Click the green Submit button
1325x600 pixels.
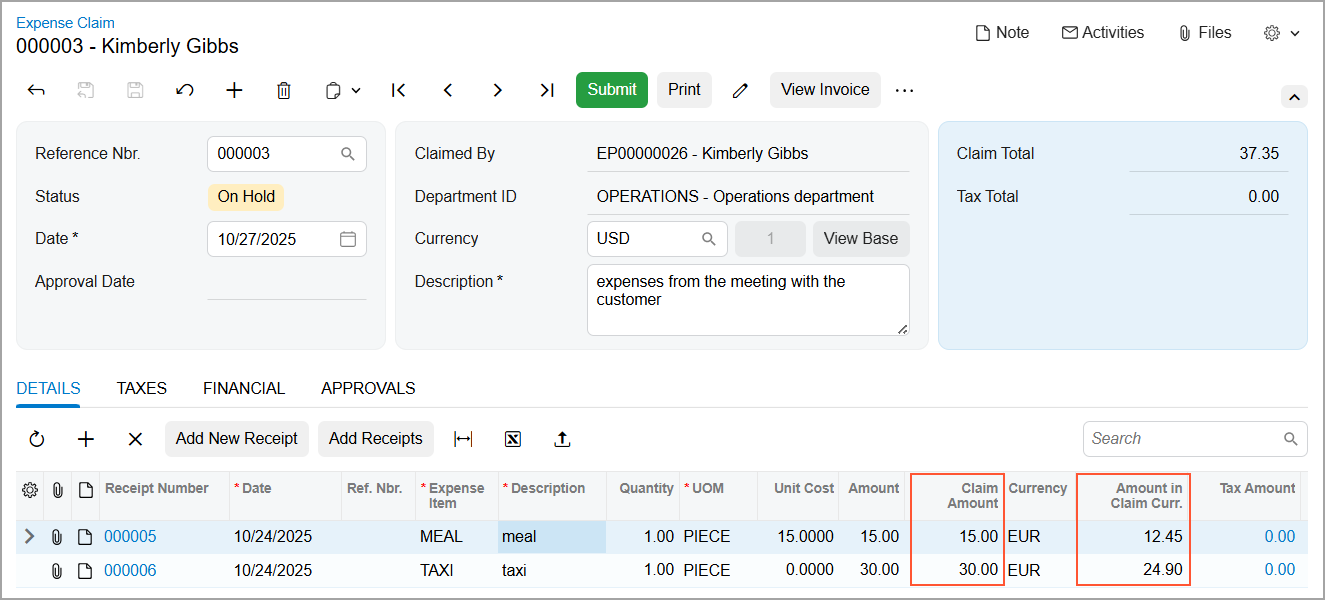tap(612, 90)
